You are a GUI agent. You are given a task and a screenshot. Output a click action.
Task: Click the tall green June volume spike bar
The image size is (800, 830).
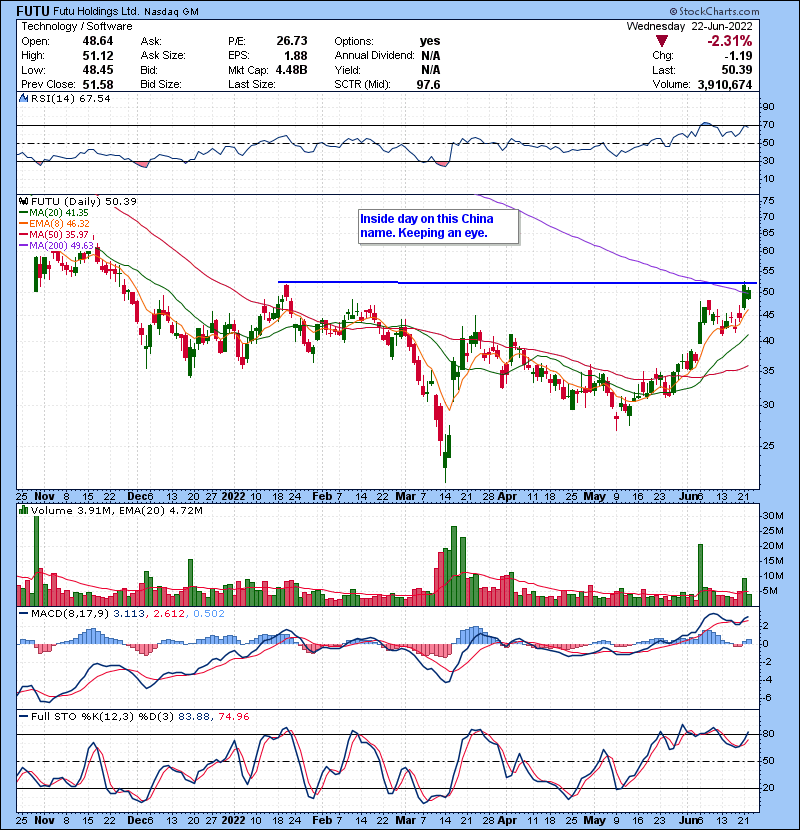click(x=700, y=575)
